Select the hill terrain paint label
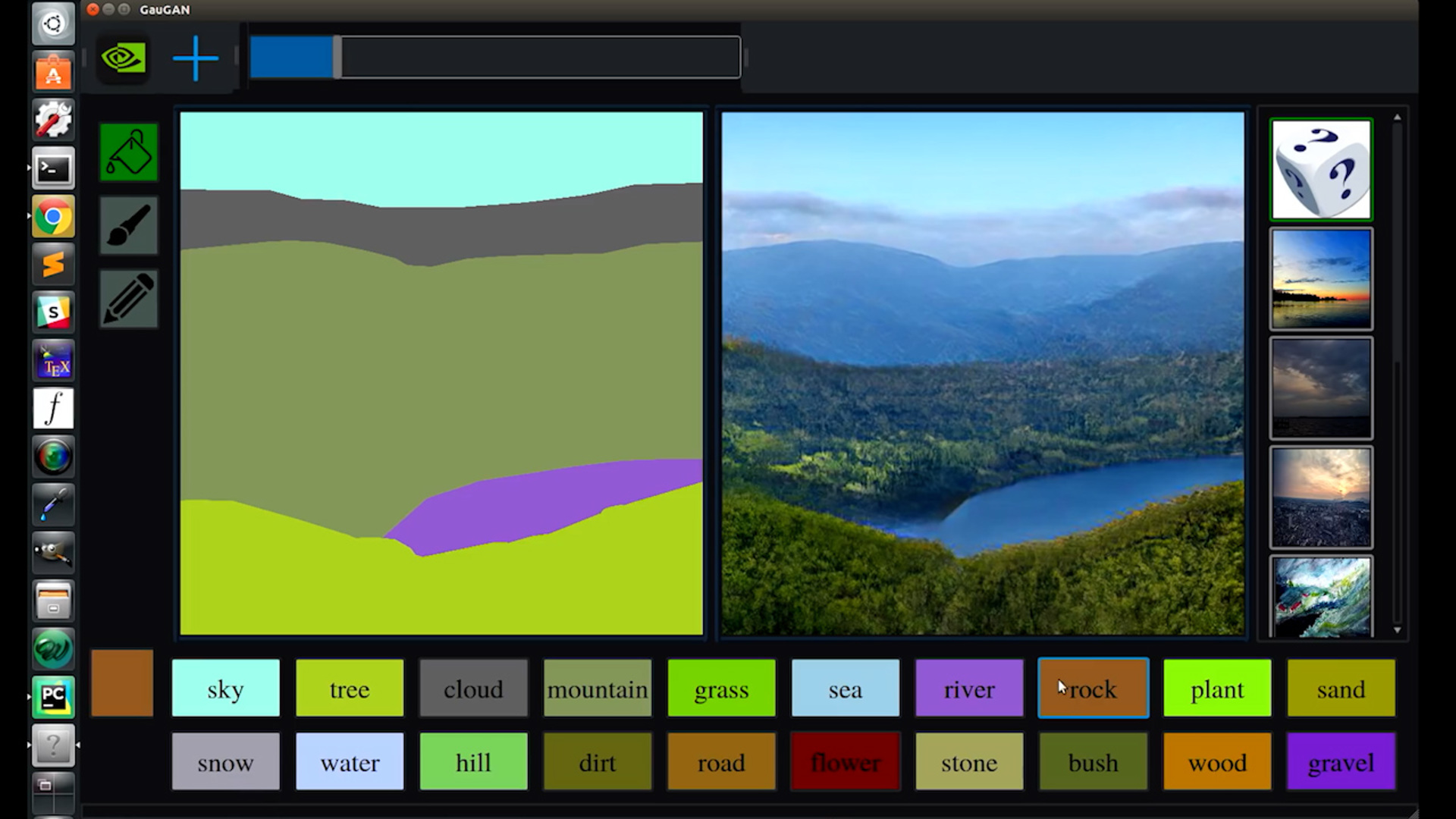1456x819 pixels. (473, 762)
